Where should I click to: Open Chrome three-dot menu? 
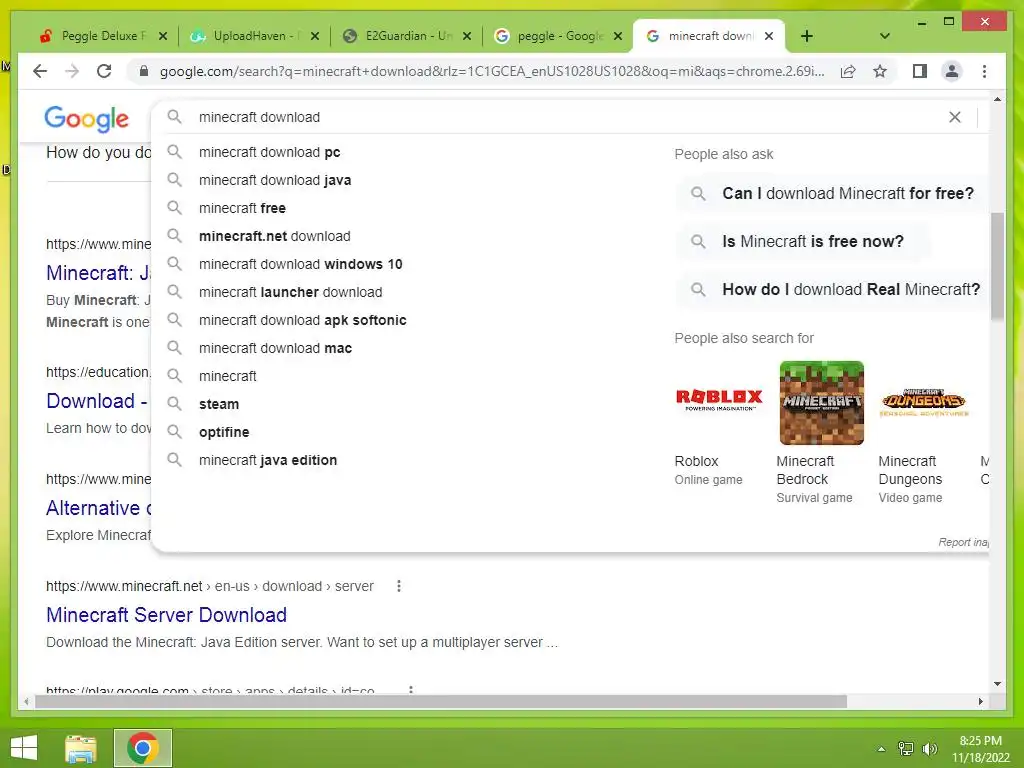[984, 71]
